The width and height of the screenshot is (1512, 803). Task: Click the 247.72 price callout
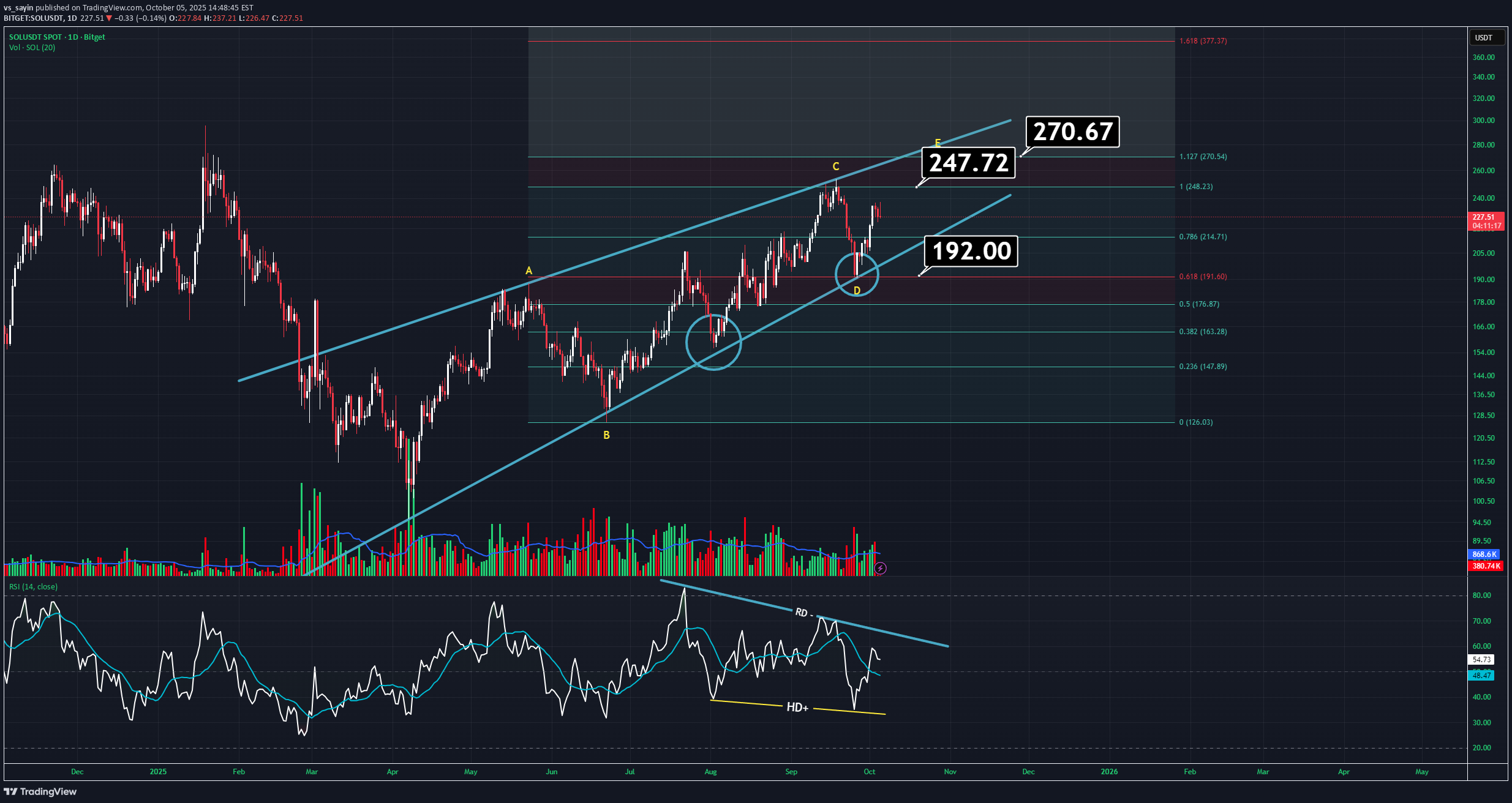pyautogui.click(x=968, y=163)
